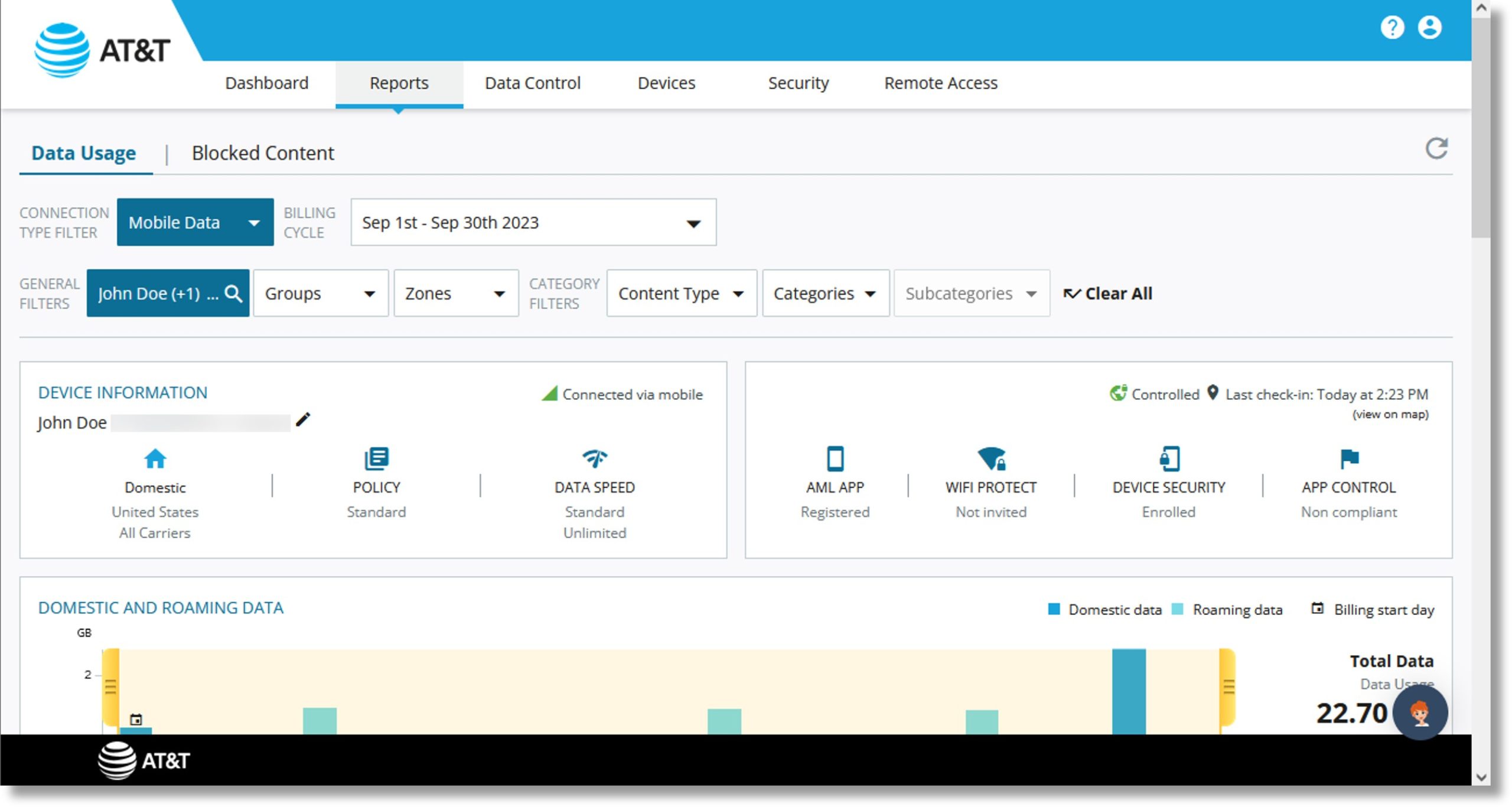This screenshot has height=807, width=1512.
Task: Click the Clear All filters button
Action: coord(1107,294)
